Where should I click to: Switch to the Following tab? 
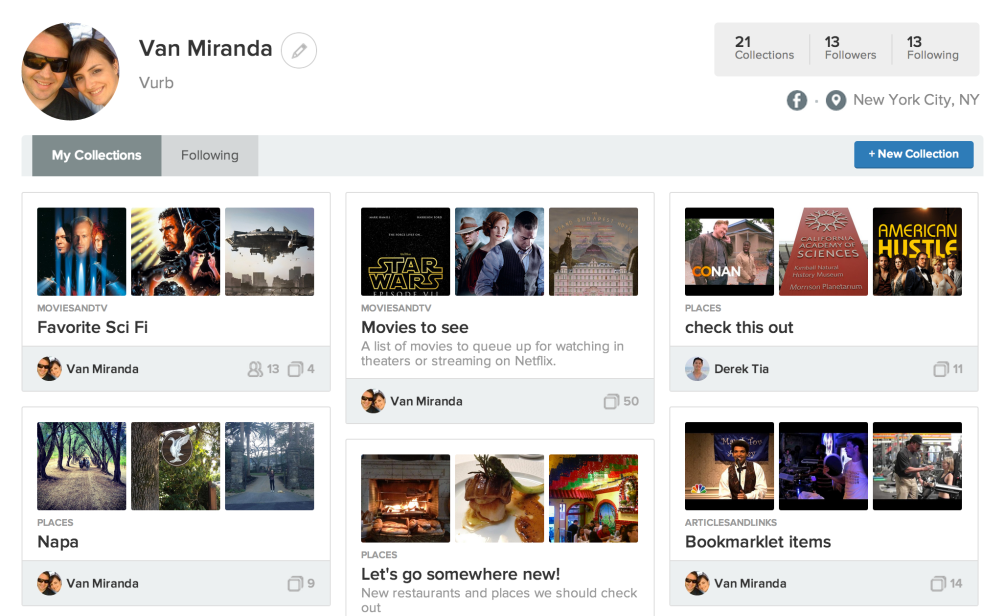(210, 155)
